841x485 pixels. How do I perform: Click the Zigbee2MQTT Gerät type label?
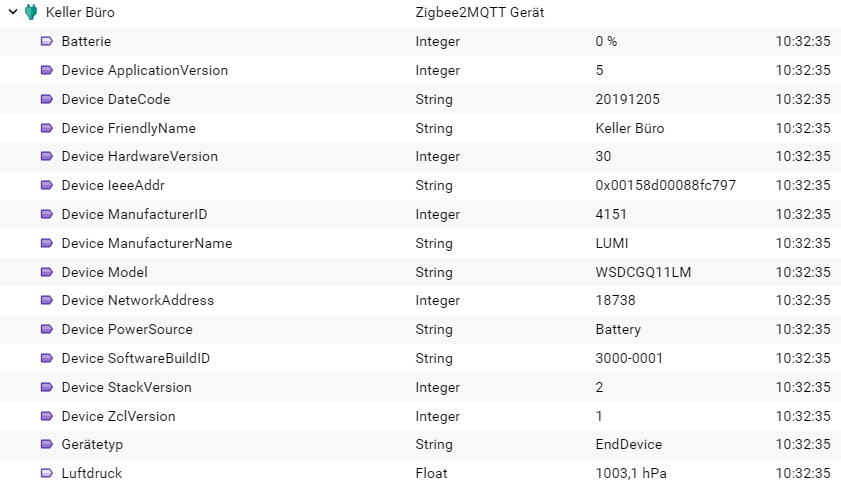(x=479, y=12)
